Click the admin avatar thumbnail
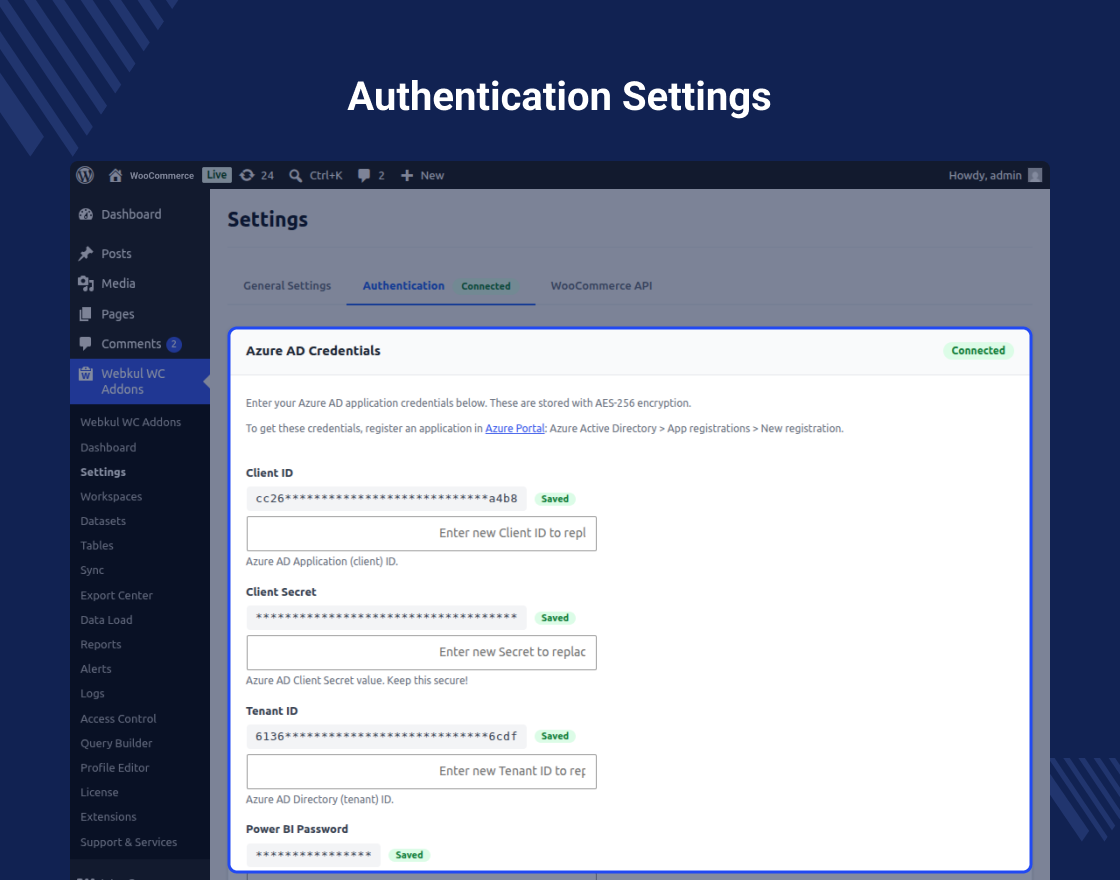 [x=1034, y=176]
